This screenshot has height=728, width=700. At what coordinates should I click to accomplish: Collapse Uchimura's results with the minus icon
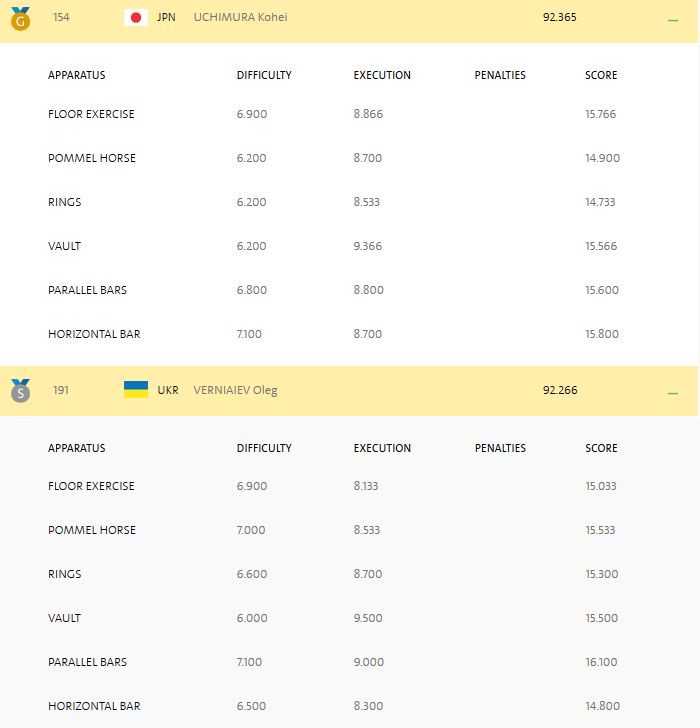pyautogui.click(x=673, y=19)
